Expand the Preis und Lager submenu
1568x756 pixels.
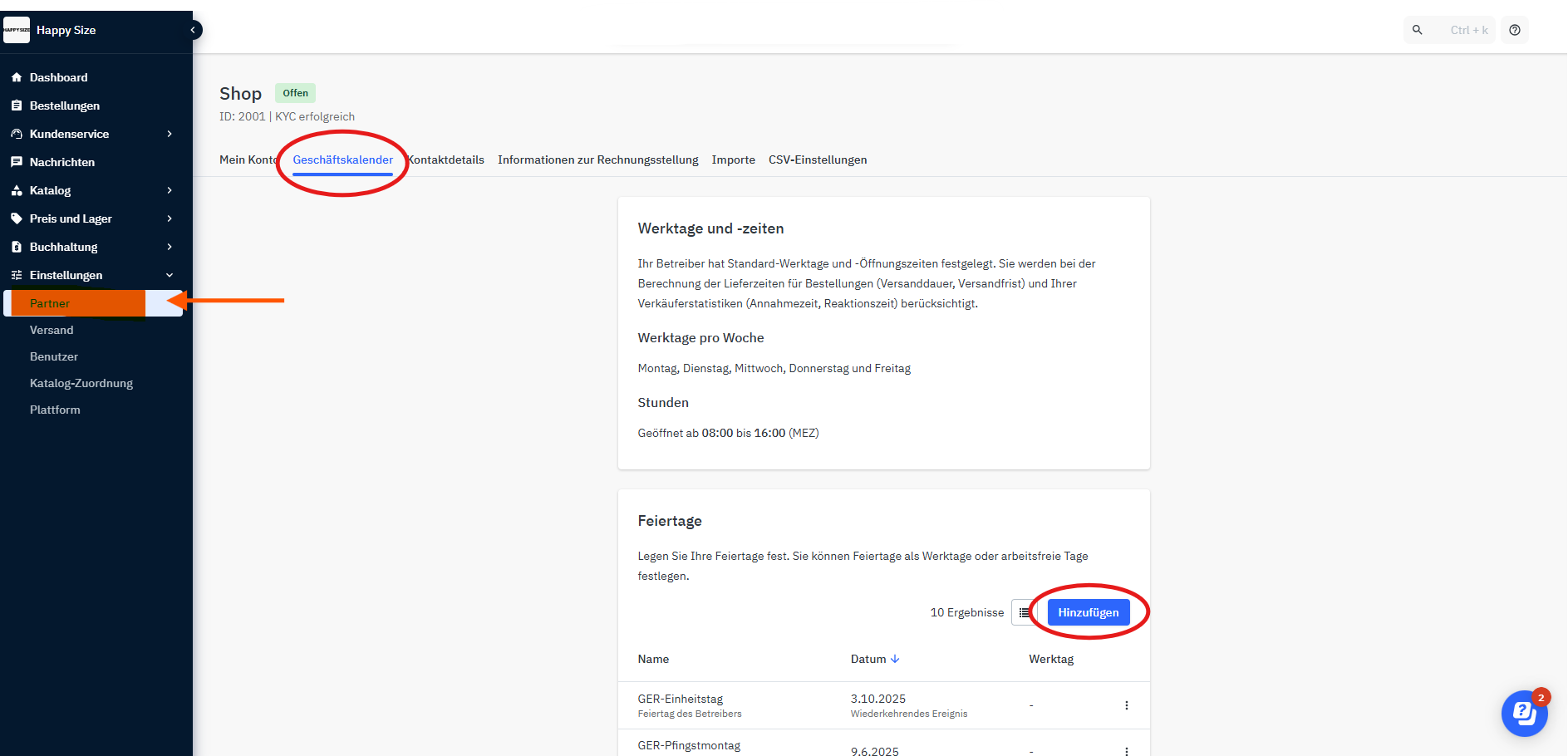(170, 218)
